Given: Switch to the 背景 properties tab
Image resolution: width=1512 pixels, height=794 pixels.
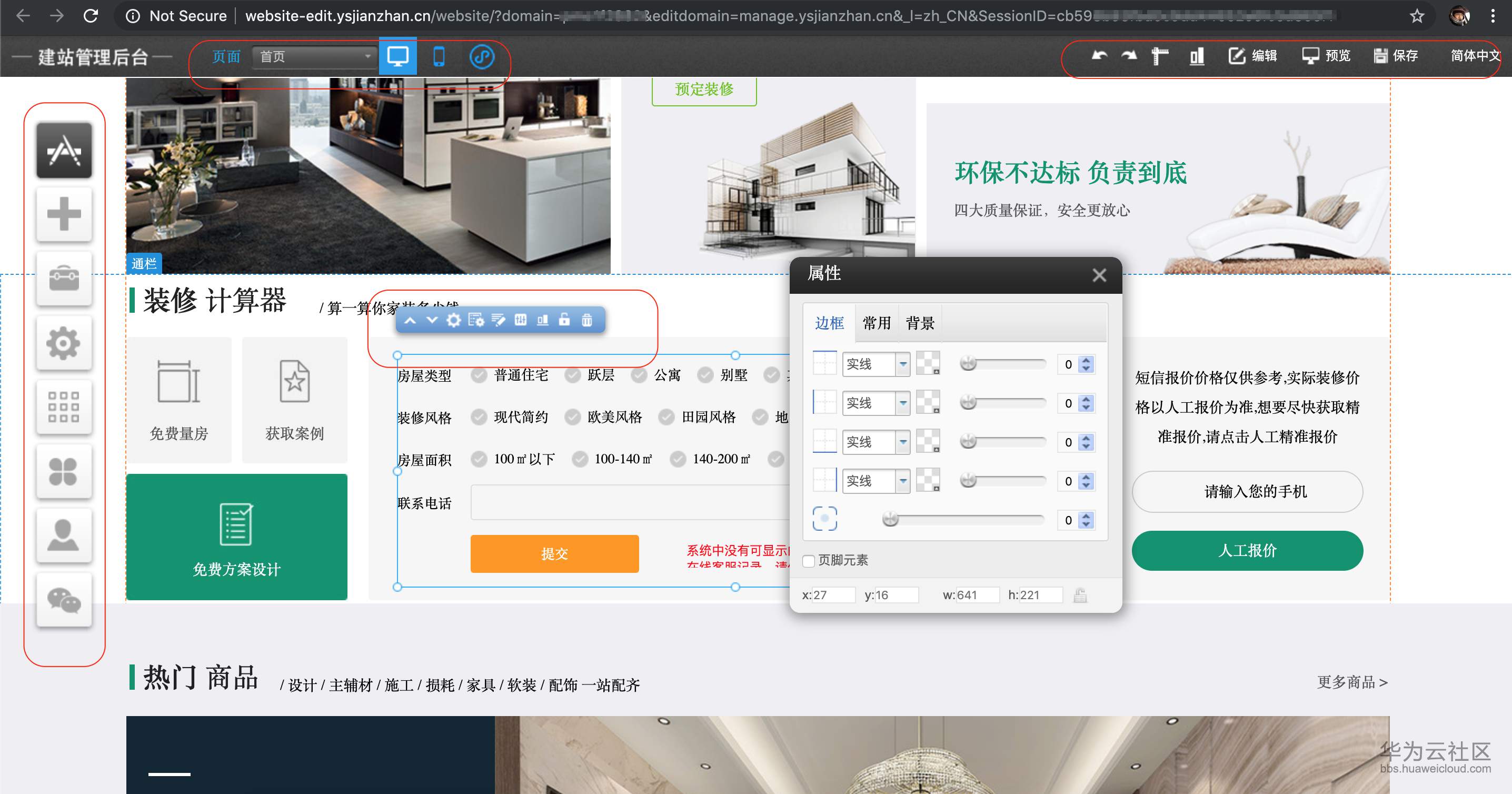Looking at the screenshot, I should click(x=920, y=323).
